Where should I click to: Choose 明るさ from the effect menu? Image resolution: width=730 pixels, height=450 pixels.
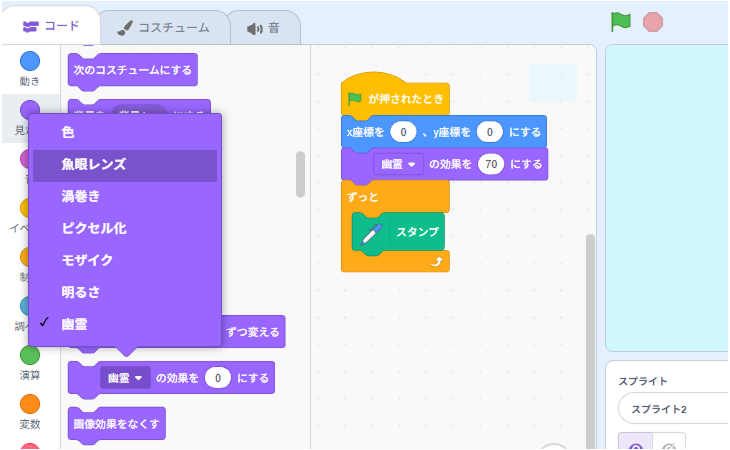(125, 292)
